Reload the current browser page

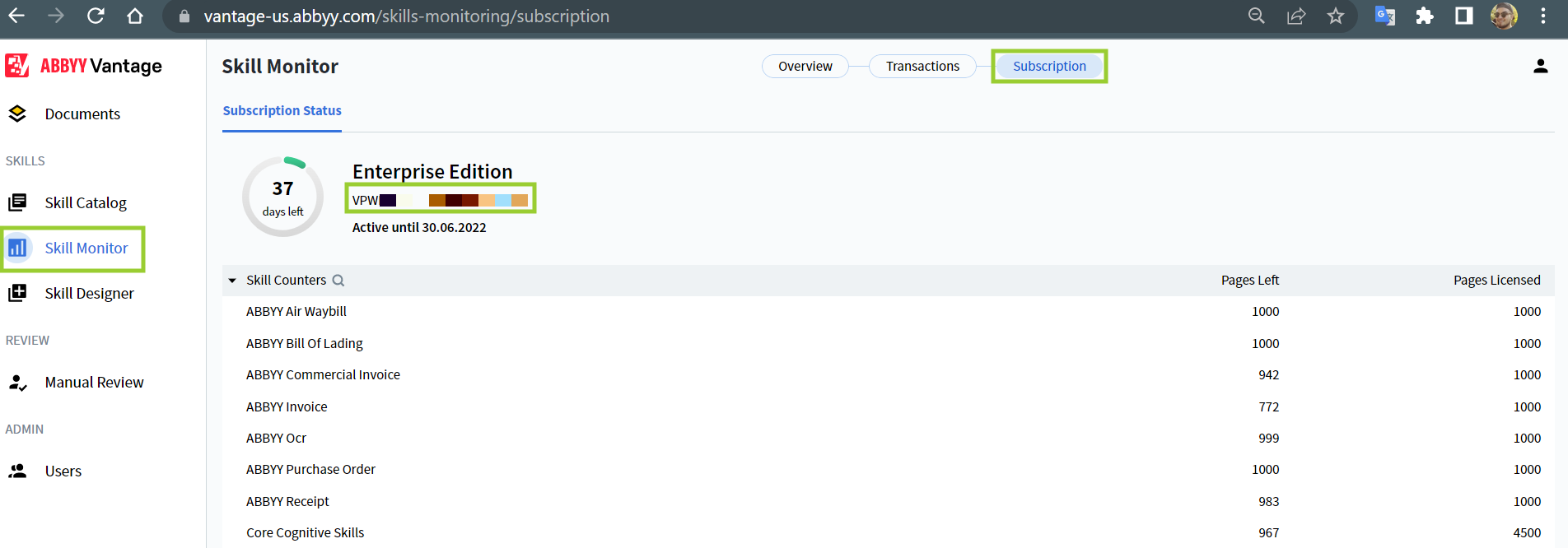click(96, 16)
